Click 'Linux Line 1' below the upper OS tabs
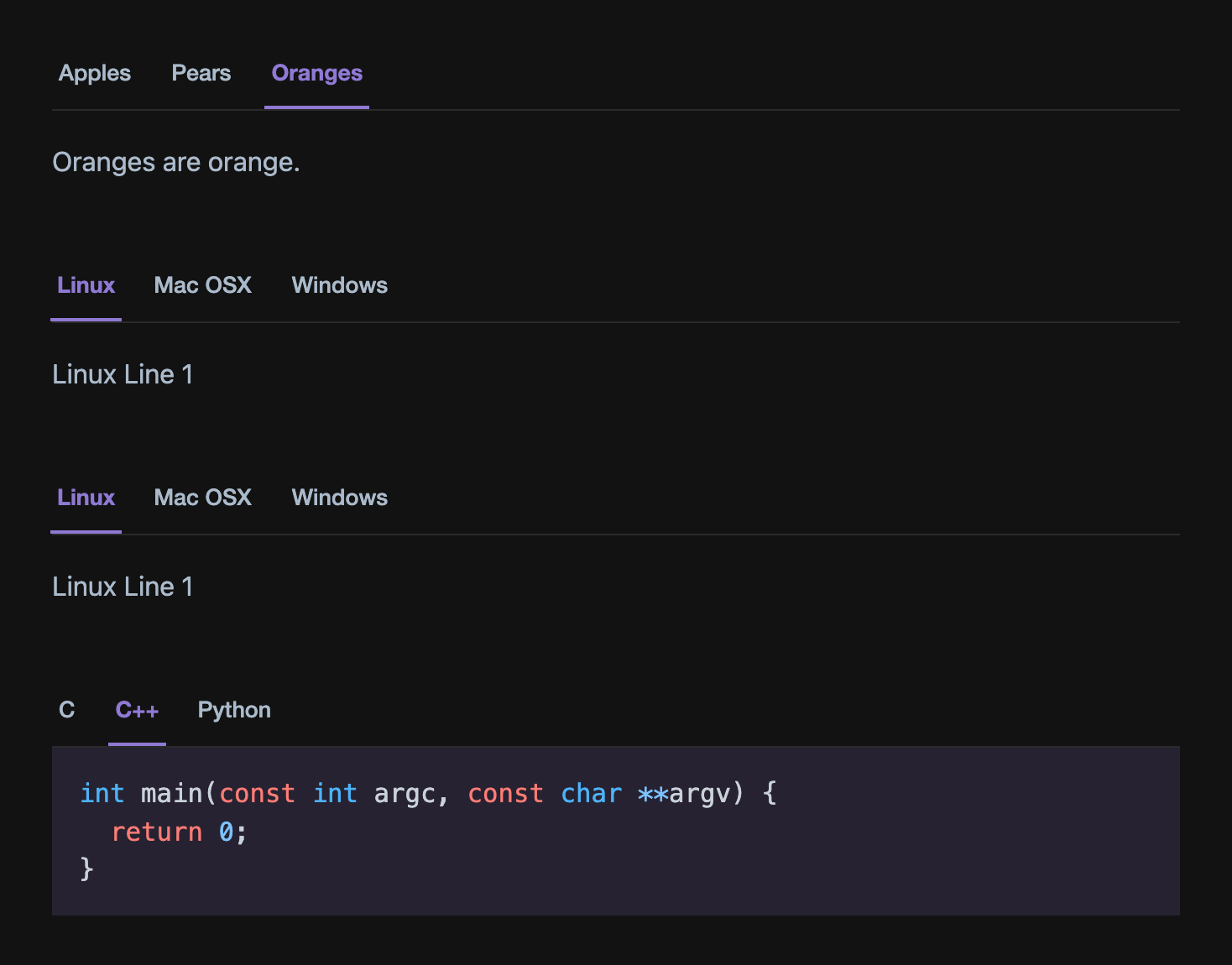Screen dimensions: 1232x965 tap(123, 374)
